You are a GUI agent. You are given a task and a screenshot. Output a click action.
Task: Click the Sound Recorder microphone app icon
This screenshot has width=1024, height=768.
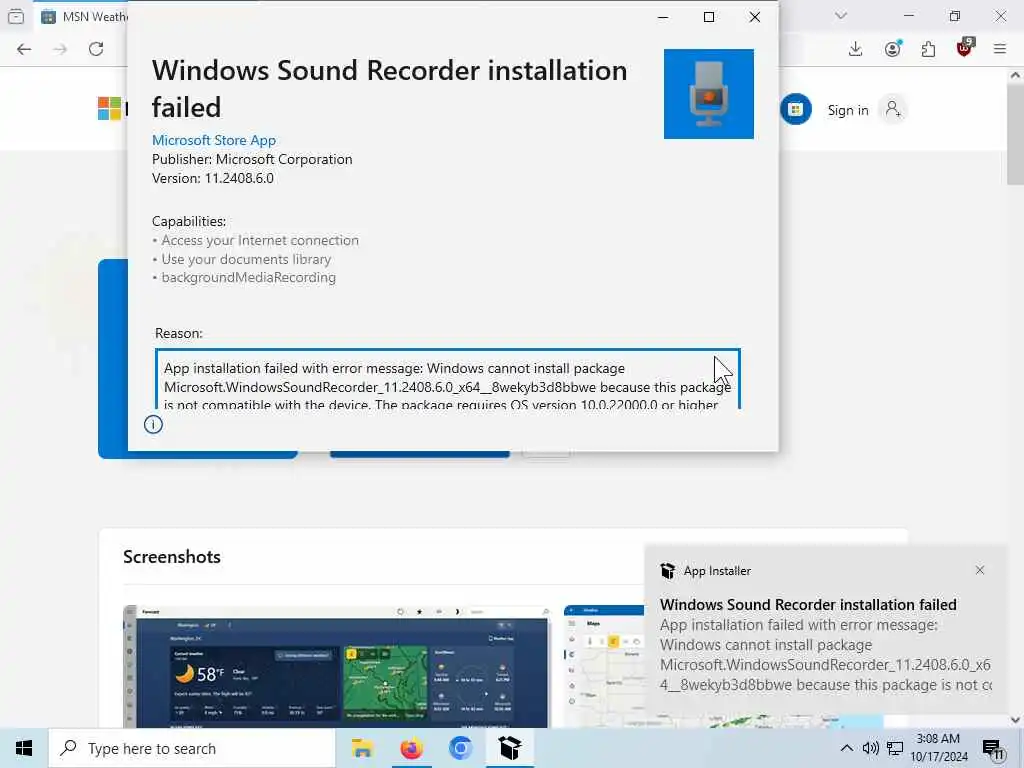(x=709, y=94)
